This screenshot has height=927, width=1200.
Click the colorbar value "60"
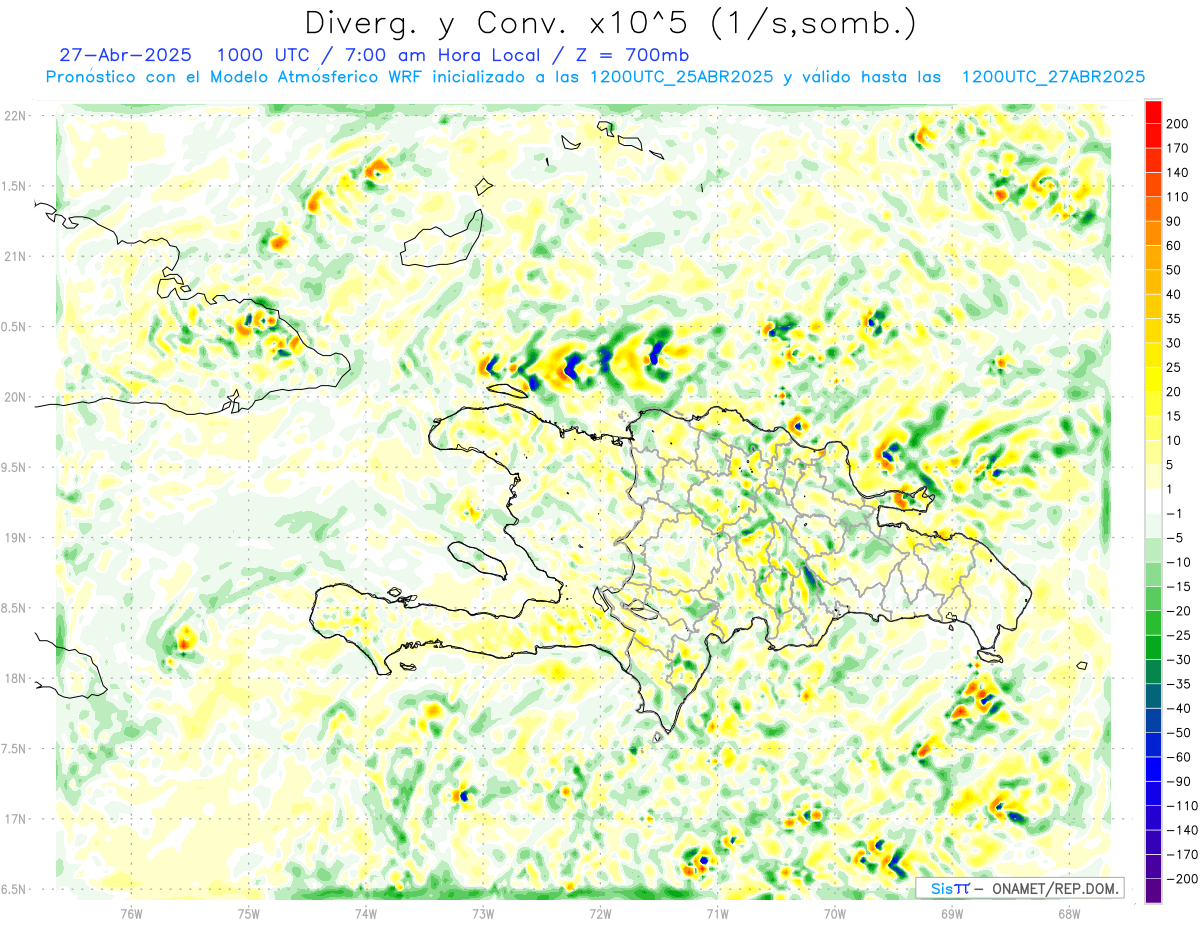pos(1175,245)
